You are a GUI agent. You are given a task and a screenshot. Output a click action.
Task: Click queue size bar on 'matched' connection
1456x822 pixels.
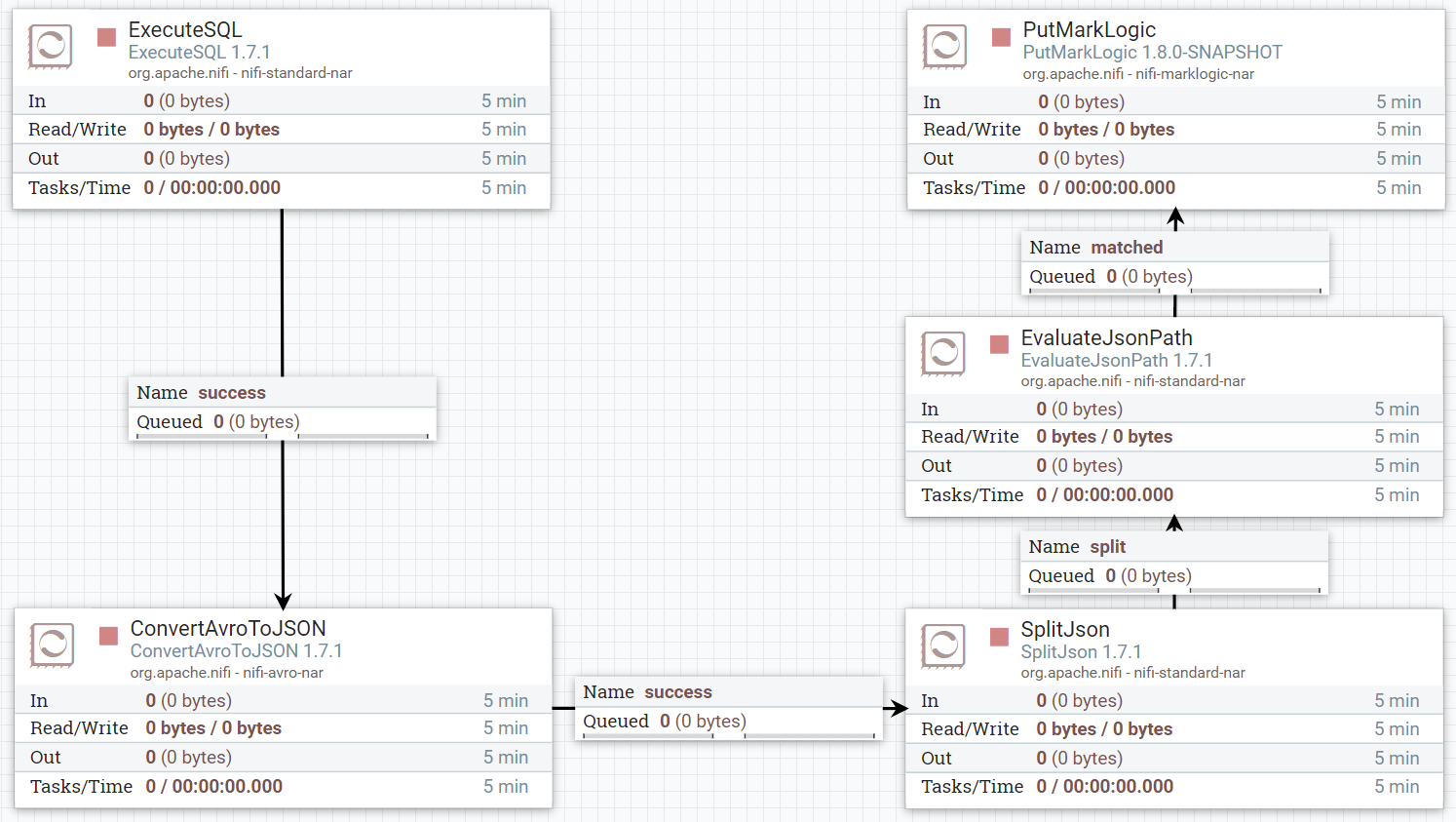1174,291
